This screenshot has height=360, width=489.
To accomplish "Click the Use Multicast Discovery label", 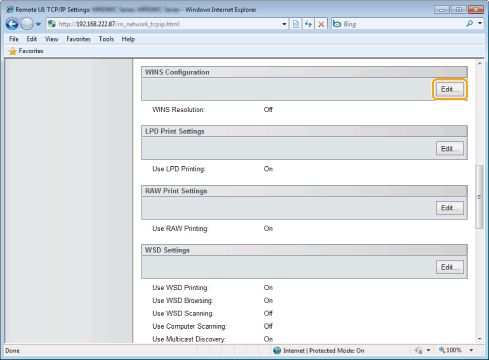I will click(x=189, y=339).
